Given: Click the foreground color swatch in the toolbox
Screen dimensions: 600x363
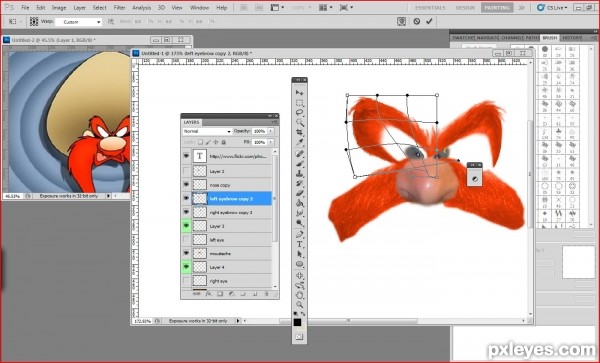Looking at the screenshot, I should [297, 322].
